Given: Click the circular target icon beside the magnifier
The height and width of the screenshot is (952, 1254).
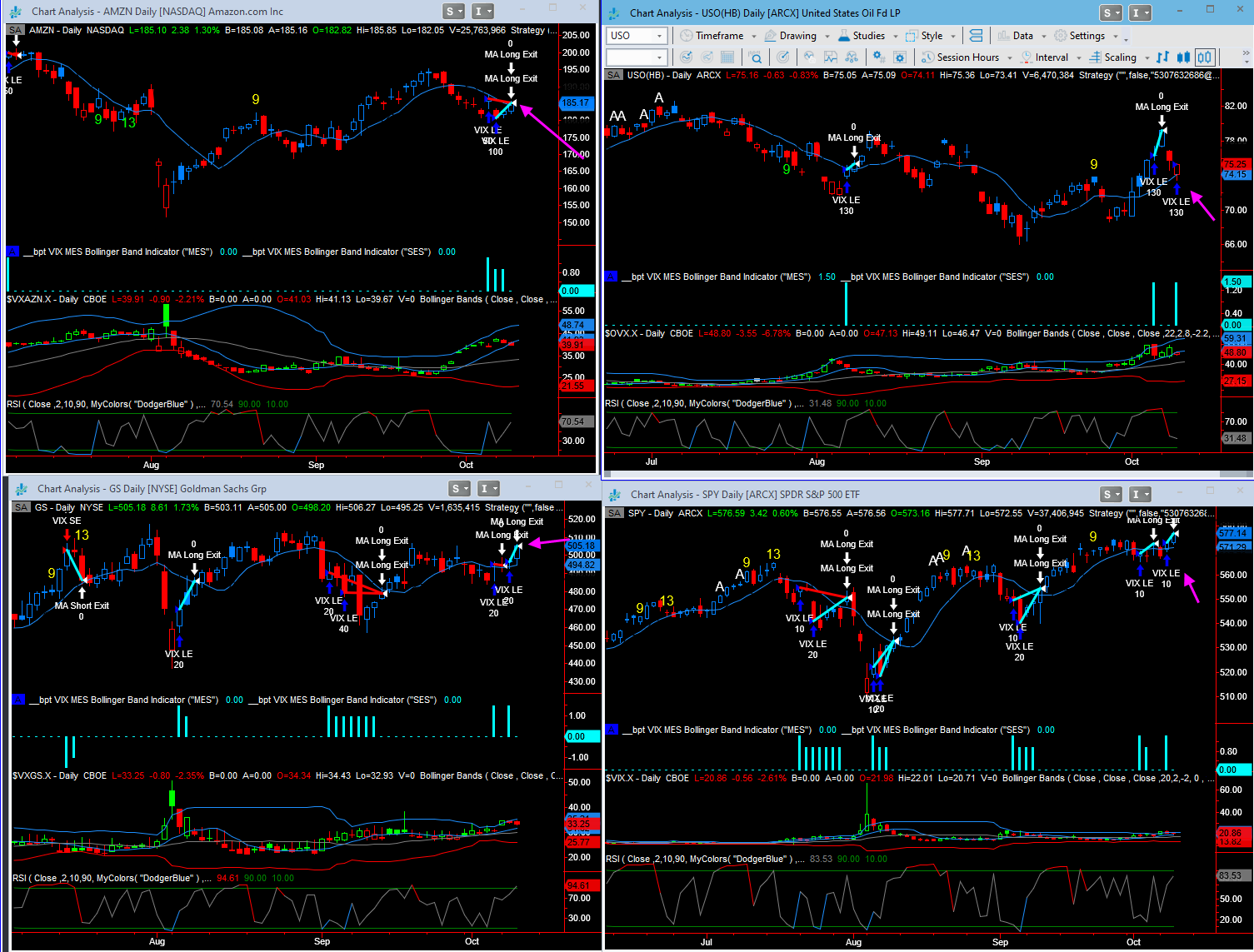Looking at the screenshot, I should click(x=782, y=57).
